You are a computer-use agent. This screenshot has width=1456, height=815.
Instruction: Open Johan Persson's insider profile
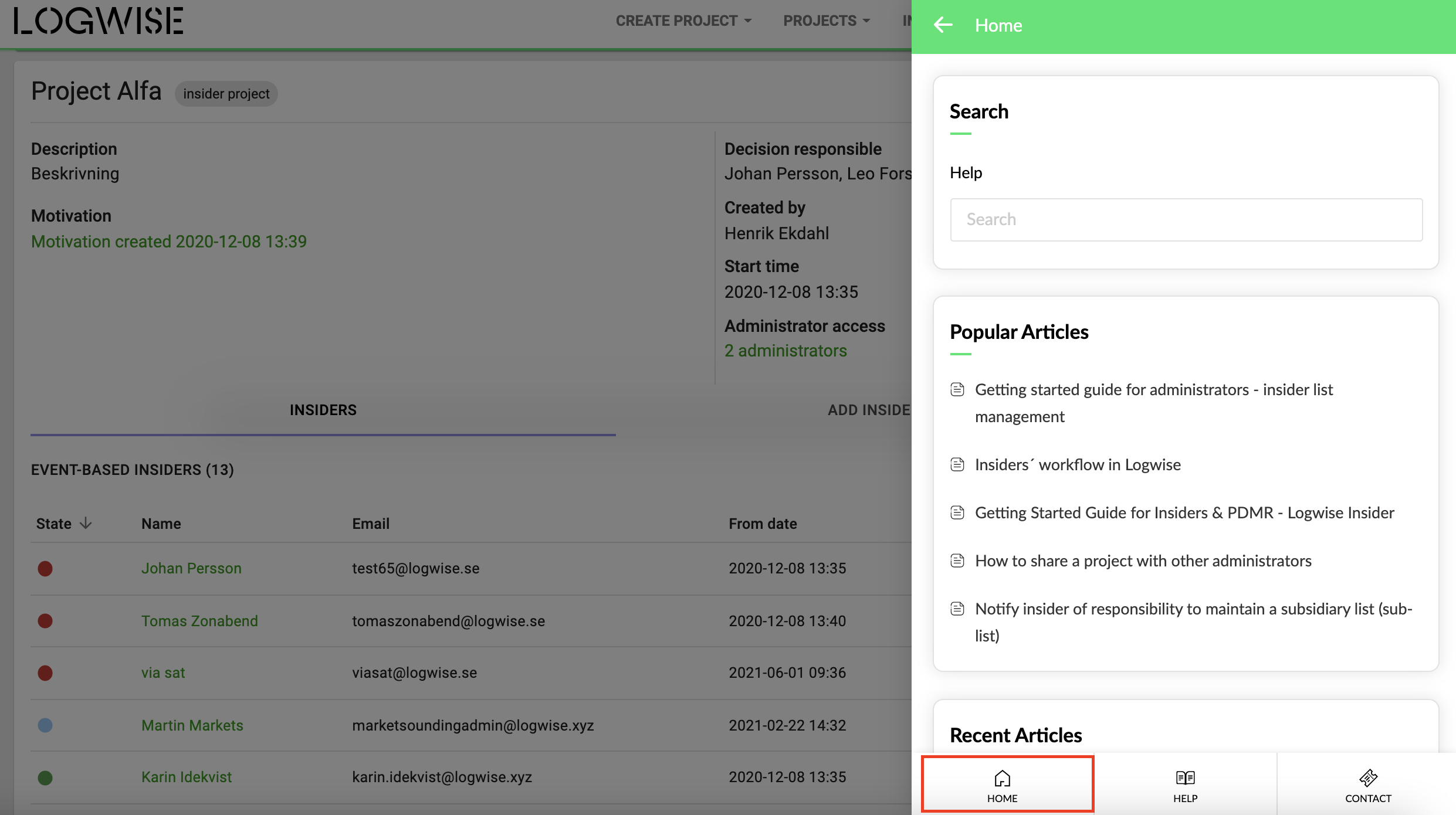point(191,568)
